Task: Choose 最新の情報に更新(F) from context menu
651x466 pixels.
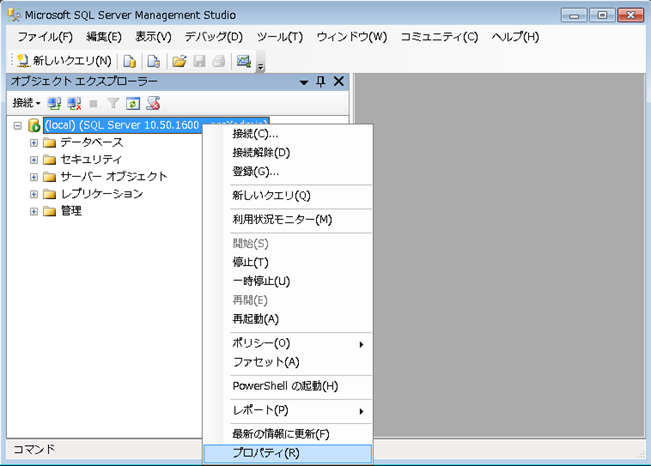Action: (x=288, y=434)
